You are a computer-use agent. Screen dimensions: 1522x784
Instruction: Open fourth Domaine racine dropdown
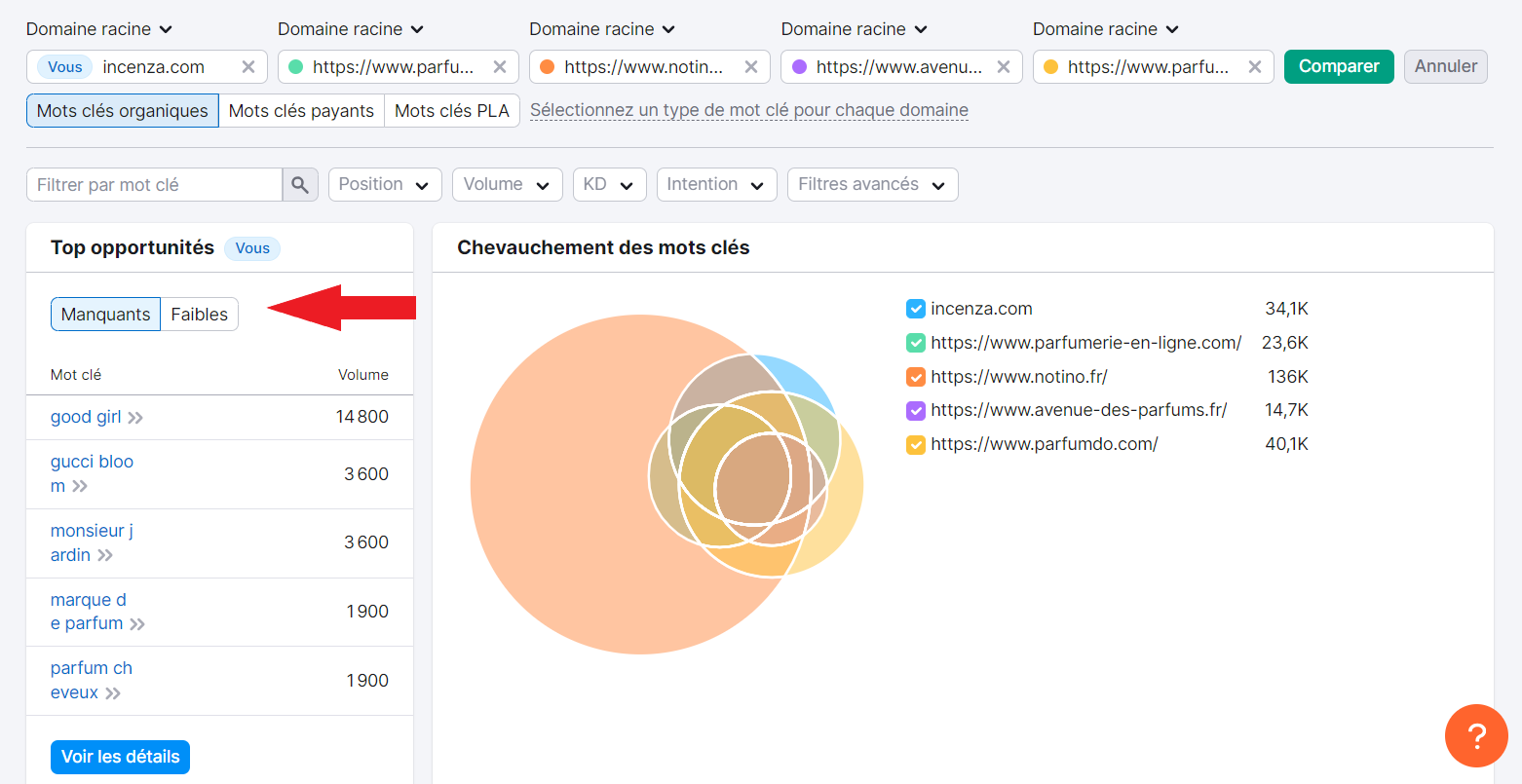[855, 29]
